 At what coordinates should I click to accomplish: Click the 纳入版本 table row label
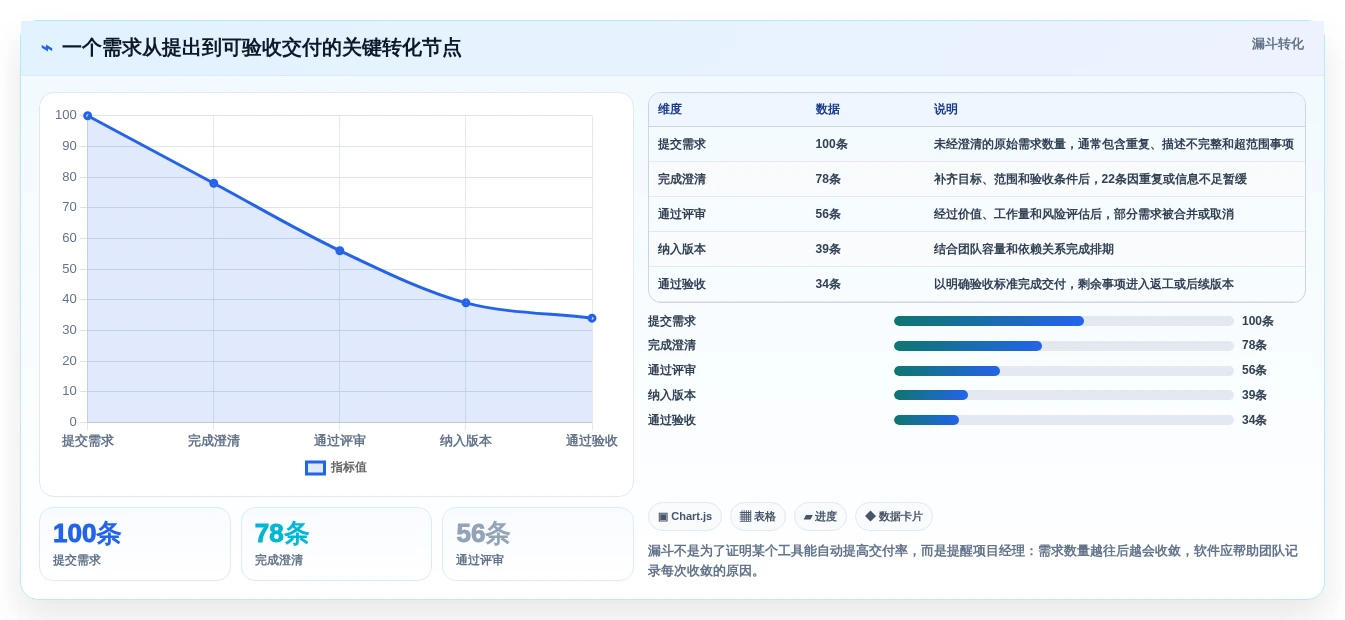point(682,249)
